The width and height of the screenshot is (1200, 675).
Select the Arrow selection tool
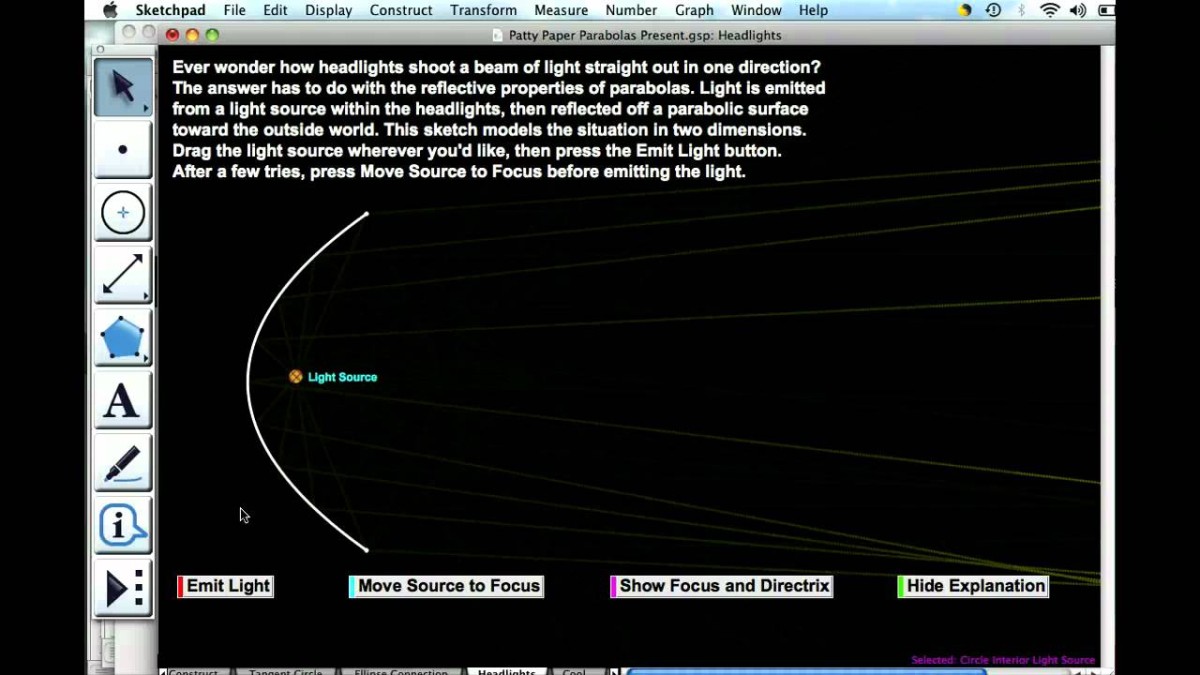(122, 86)
